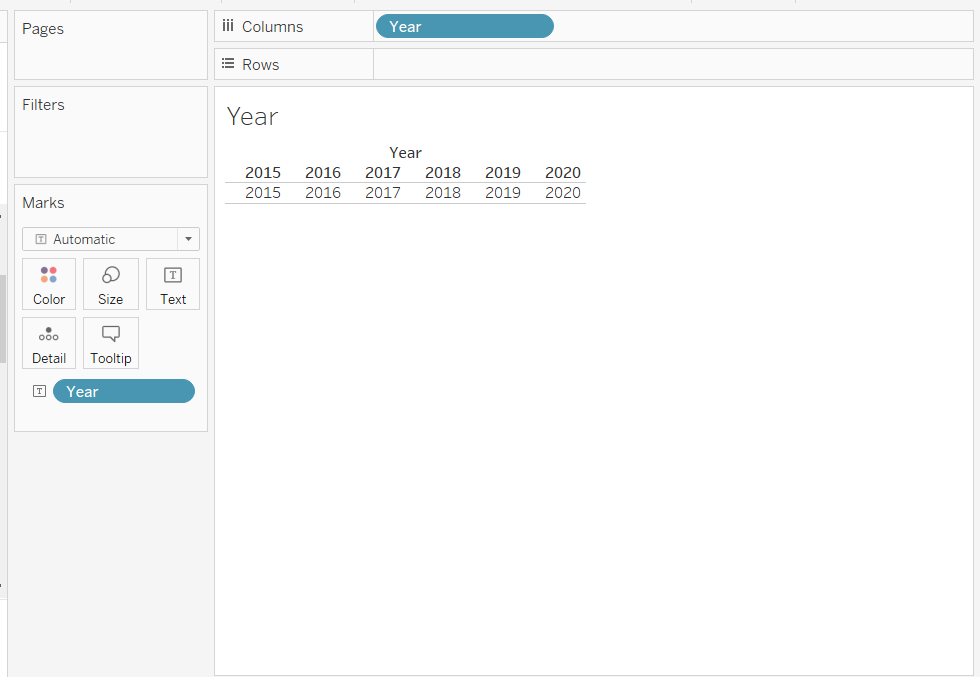Select the Year pill on Columns shelf
The height and width of the screenshot is (677, 980).
pyautogui.click(x=464, y=27)
